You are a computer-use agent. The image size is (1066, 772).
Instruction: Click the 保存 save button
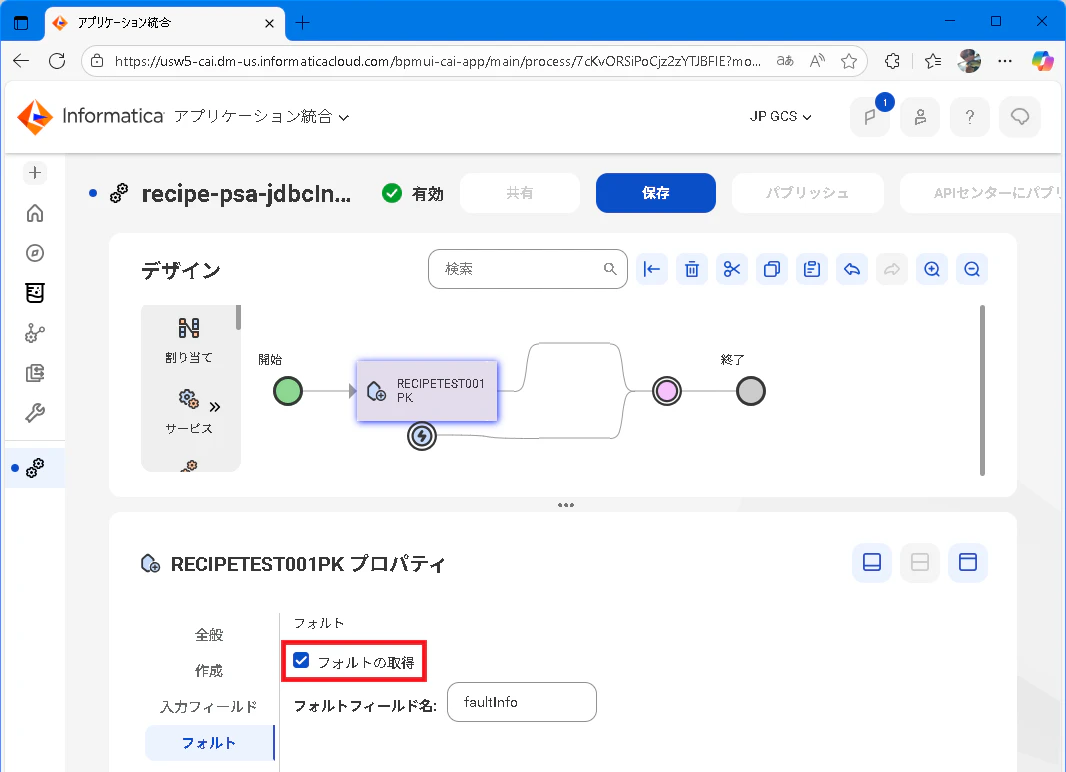[656, 193]
